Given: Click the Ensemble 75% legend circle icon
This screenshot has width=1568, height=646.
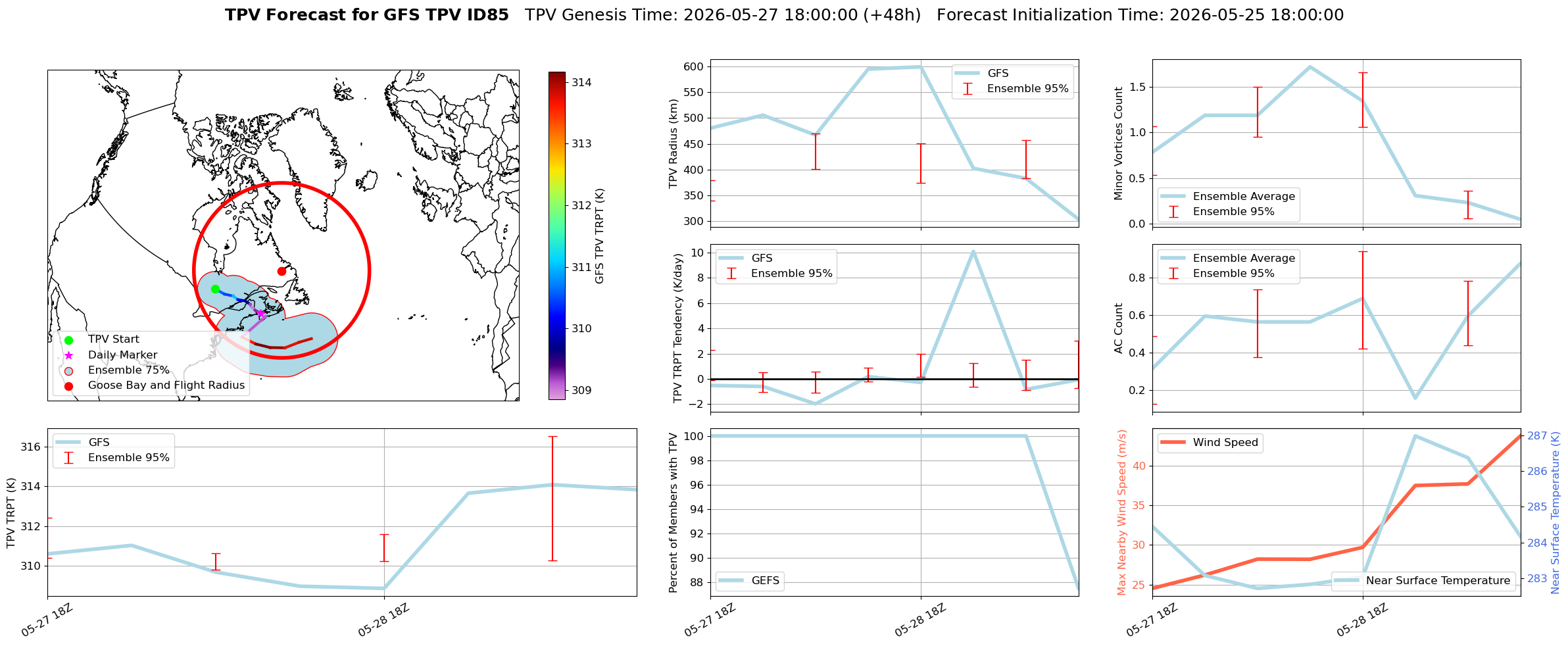Looking at the screenshot, I should 68,370.
